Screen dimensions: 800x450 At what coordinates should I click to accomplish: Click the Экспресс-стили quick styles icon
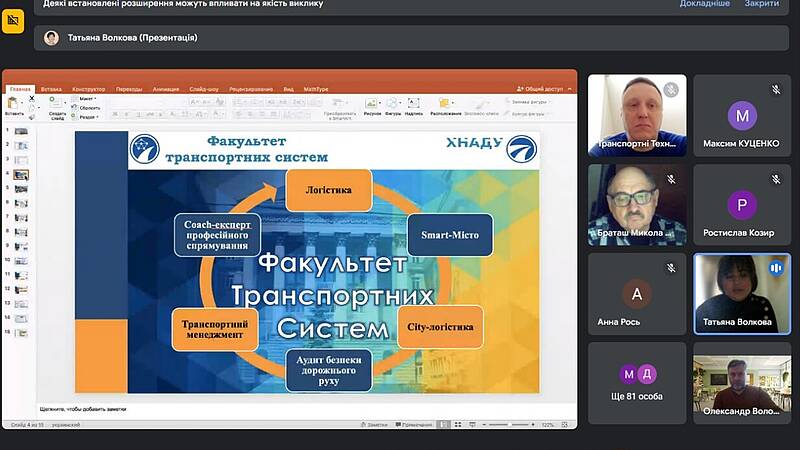pos(480,104)
